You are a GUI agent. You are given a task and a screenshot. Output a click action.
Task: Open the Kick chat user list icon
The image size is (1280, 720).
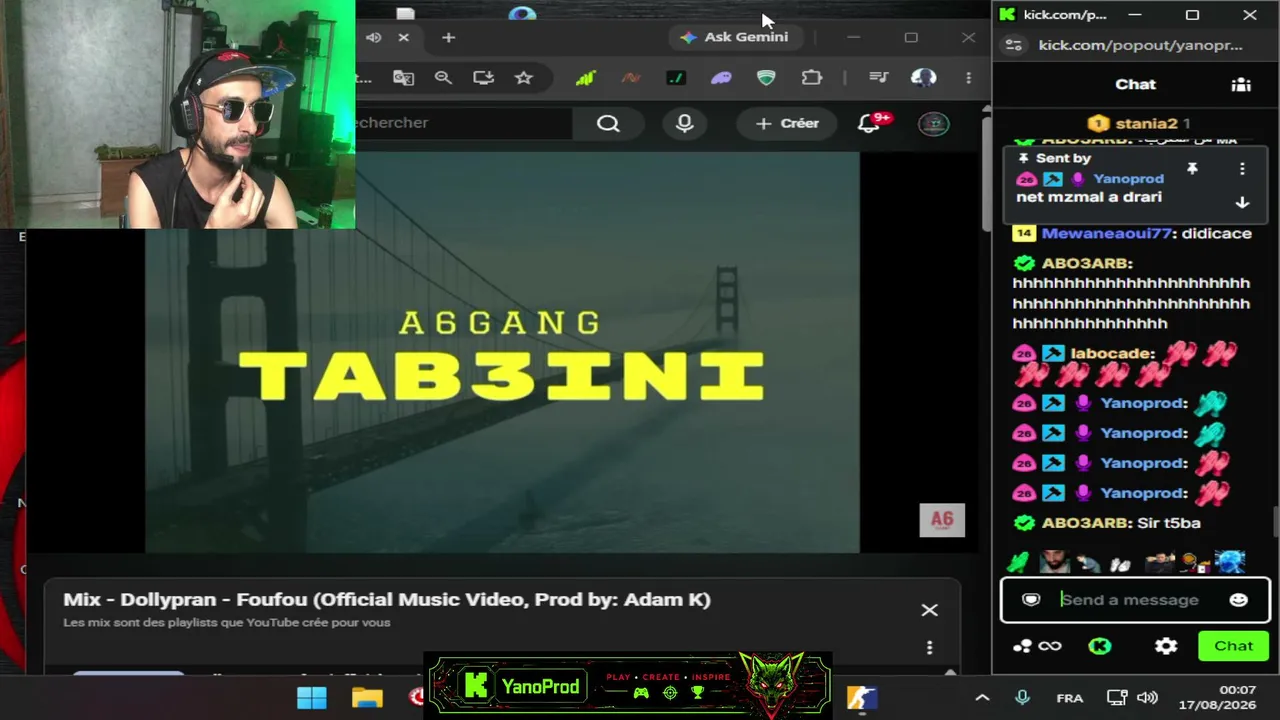pyautogui.click(x=1242, y=85)
